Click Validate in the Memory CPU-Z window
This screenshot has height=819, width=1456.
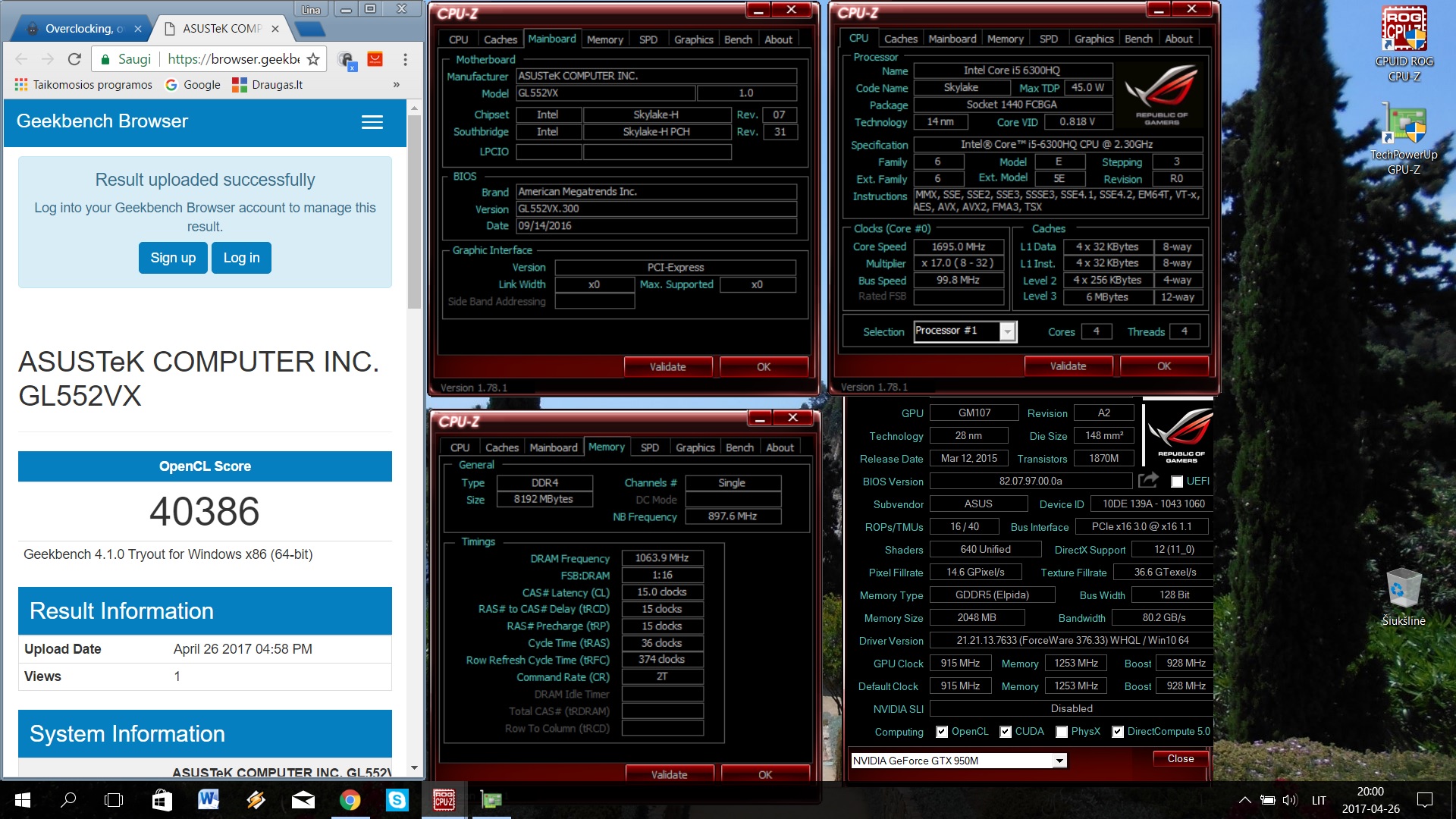tap(670, 774)
